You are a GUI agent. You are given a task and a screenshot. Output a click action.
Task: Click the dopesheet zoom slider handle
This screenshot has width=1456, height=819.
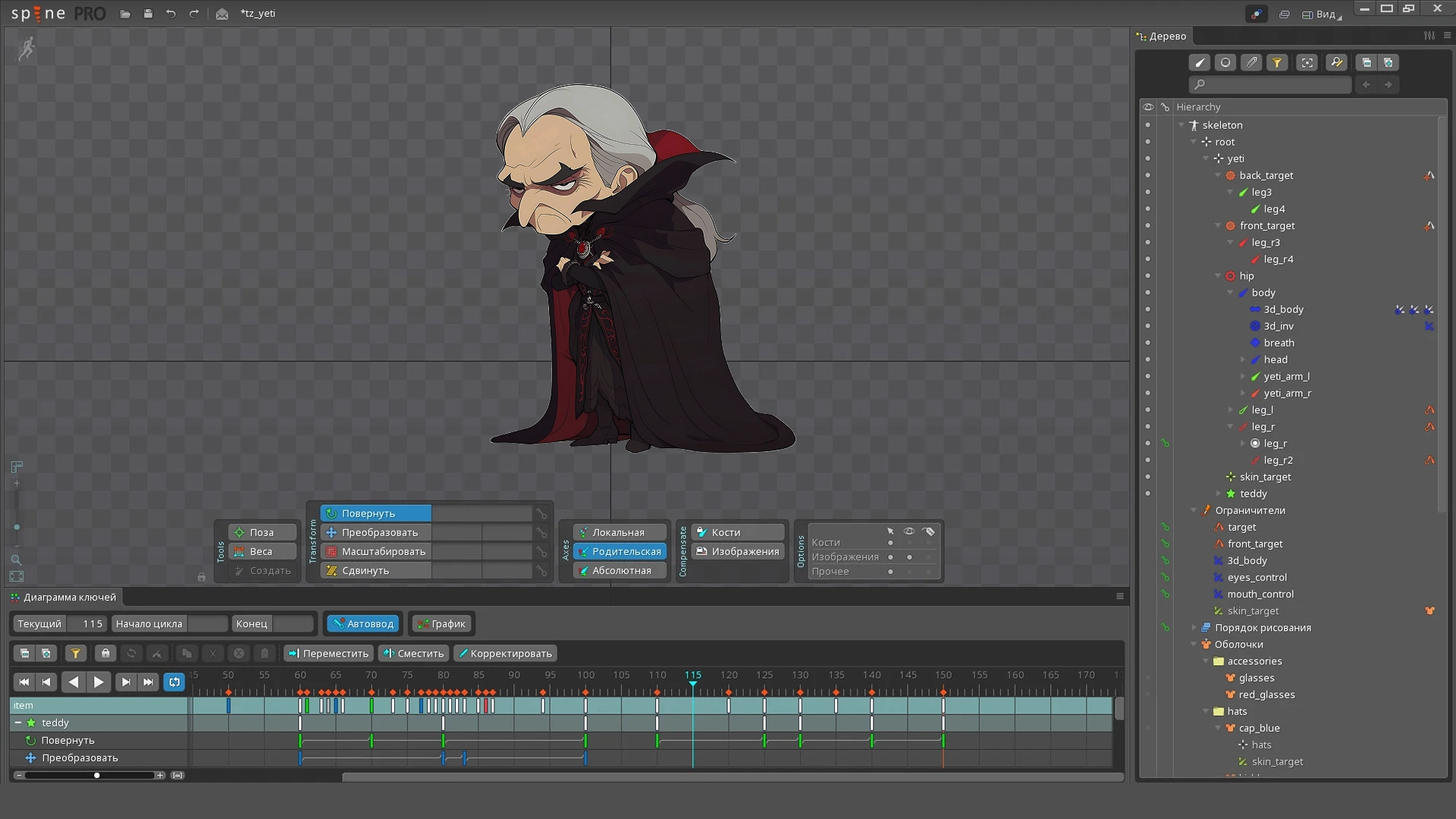tap(97, 775)
